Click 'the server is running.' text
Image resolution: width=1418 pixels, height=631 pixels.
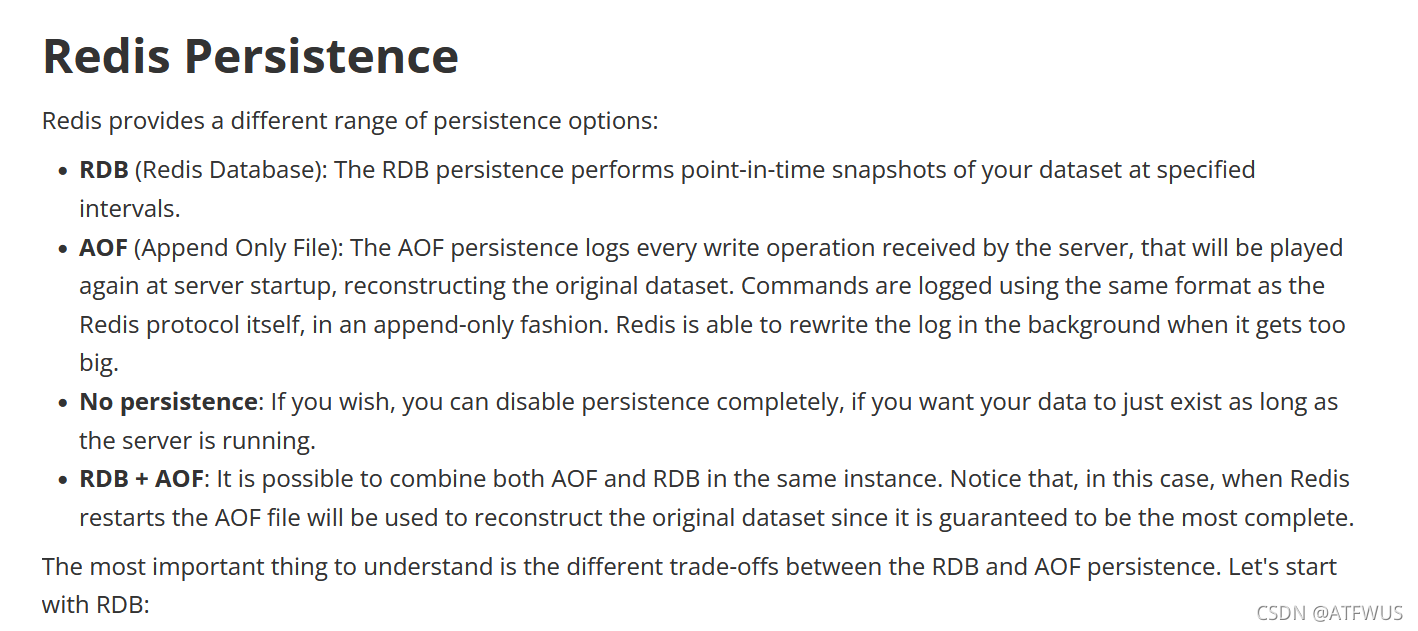195,441
